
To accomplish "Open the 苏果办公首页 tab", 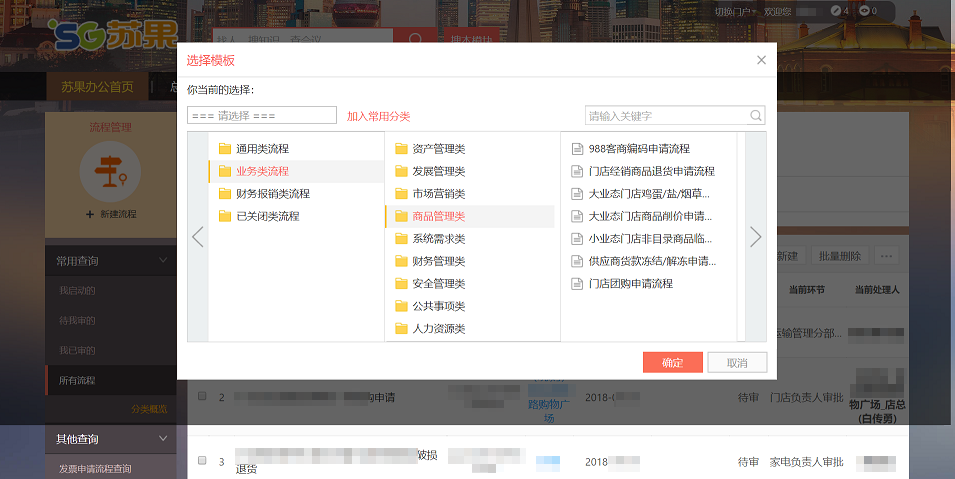I will [97, 87].
